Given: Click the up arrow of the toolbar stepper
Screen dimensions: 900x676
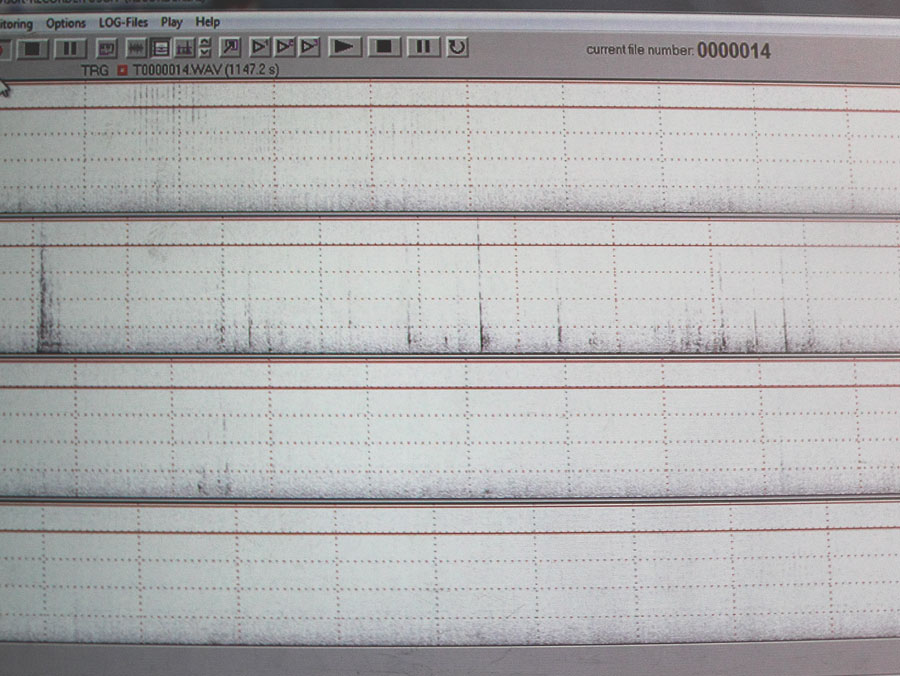Looking at the screenshot, I should click(205, 42).
